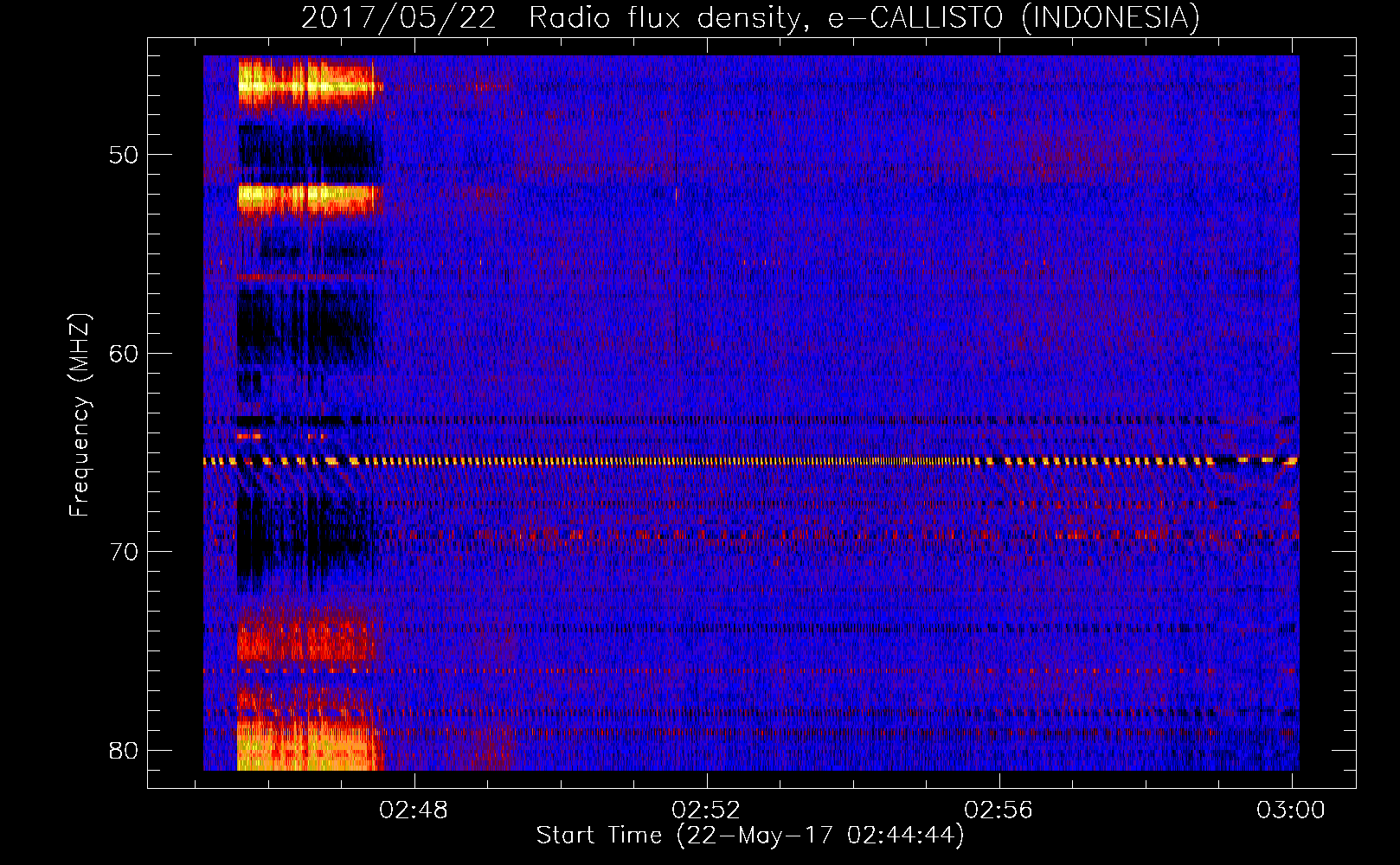The width and height of the screenshot is (1400, 865).
Task: Click the 'e-CALLISTO (INDONESIA)' title text
Action: [1014, 17]
